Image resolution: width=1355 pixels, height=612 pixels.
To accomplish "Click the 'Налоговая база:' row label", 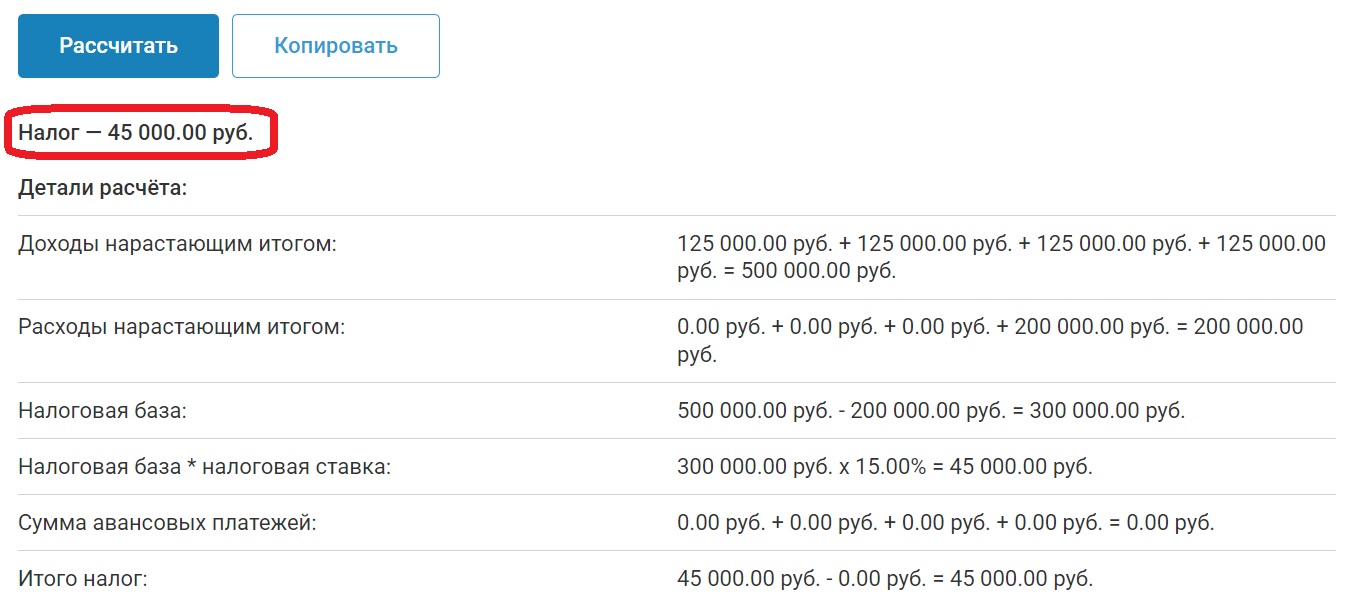I will 102,411.
